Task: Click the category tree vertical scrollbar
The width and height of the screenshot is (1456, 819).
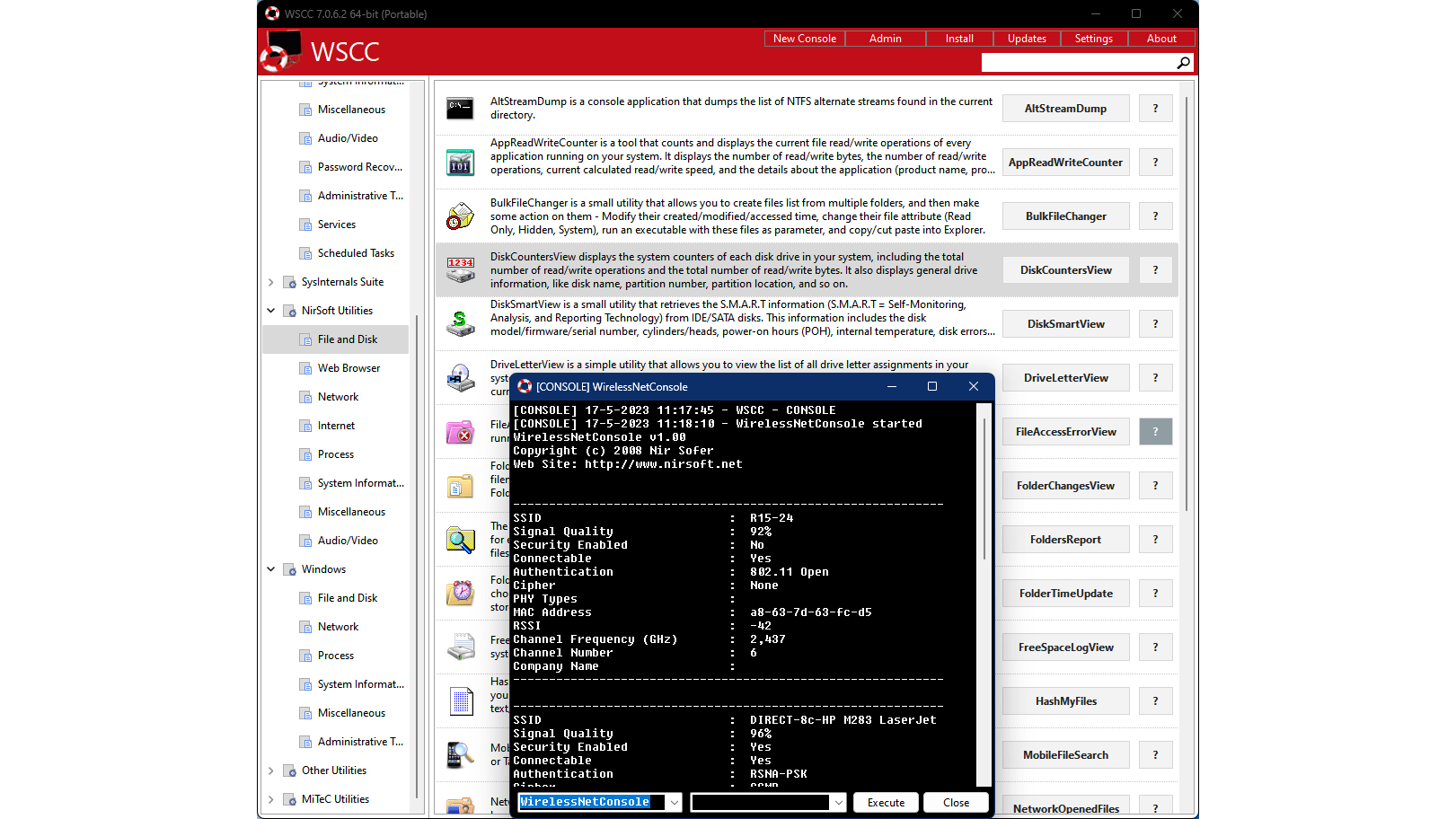Action: click(417, 557)
